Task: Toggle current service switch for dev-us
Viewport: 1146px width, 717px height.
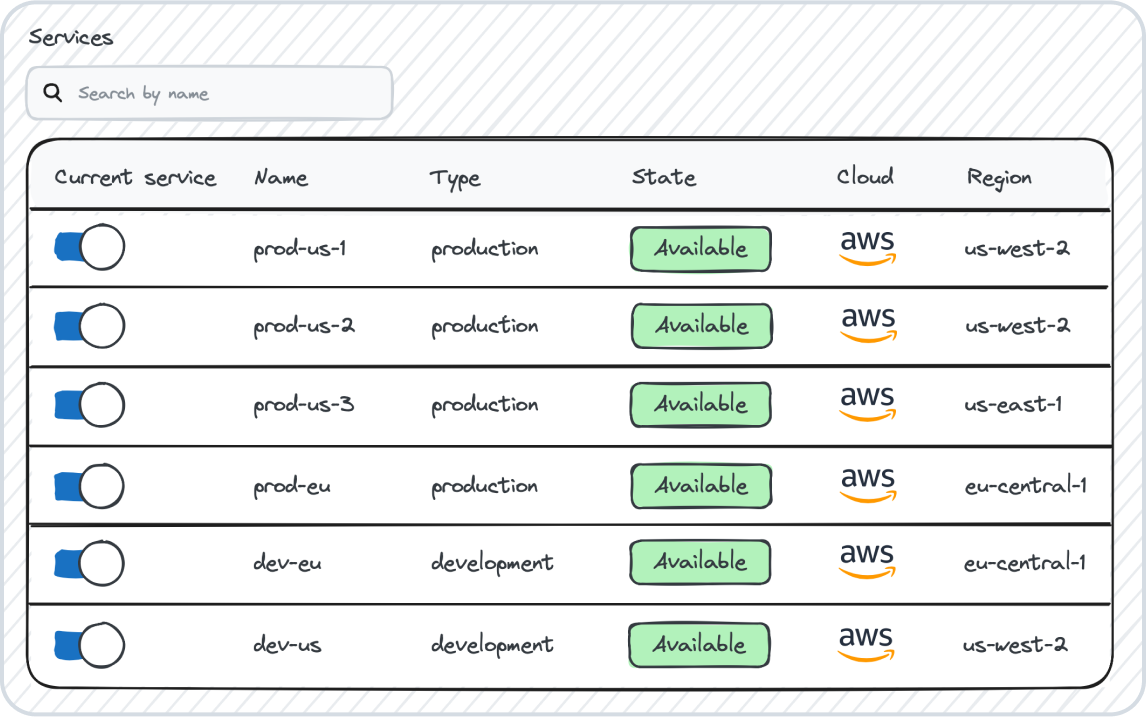Action: pyautogui.click(x=89, y=645)
